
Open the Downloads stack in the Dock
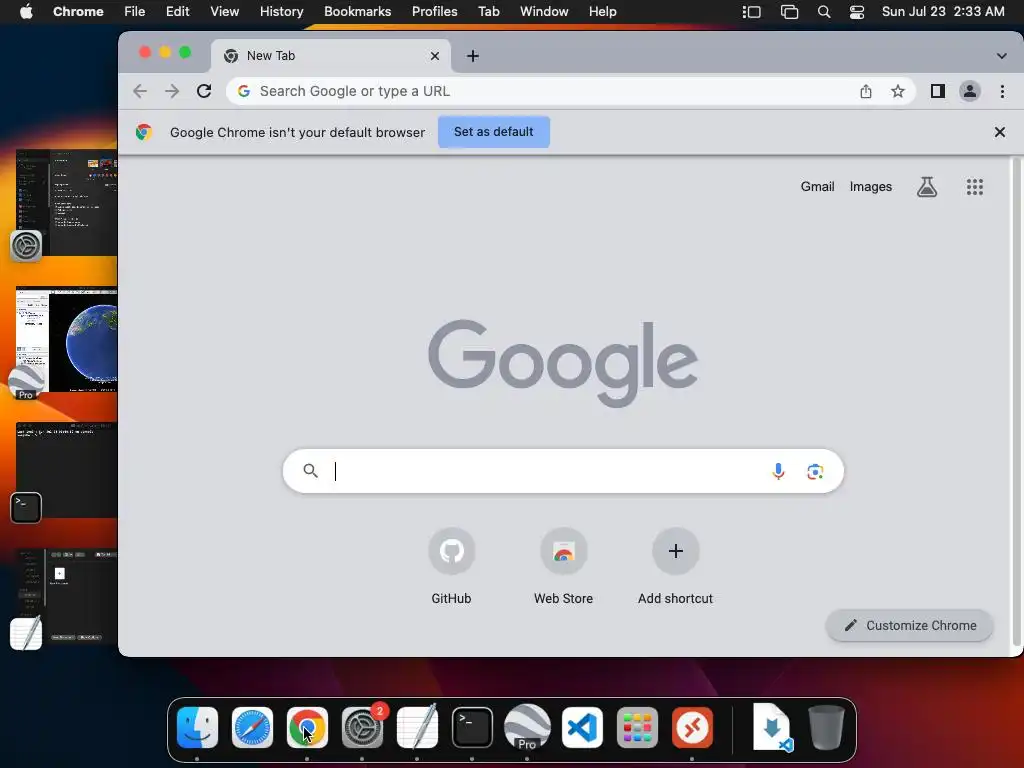click(772, 727)
